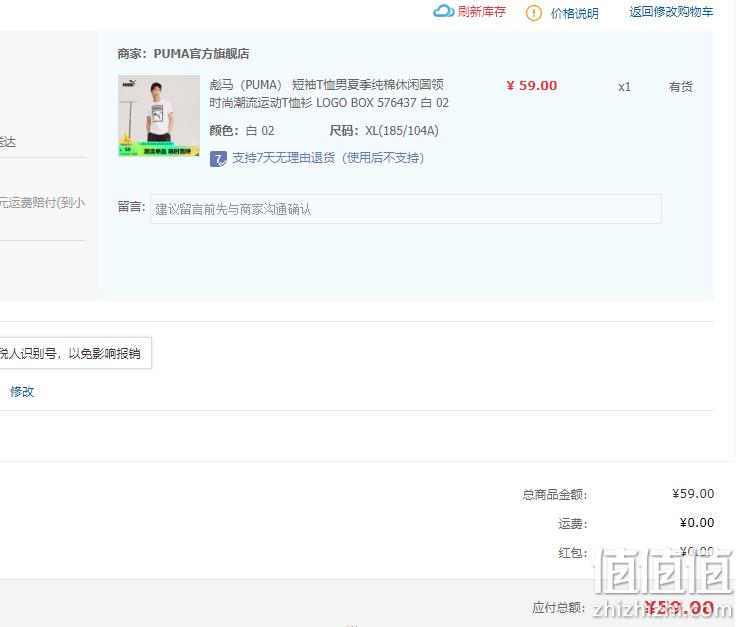Click the ¥ 59.00 item price

click(531, 86)
